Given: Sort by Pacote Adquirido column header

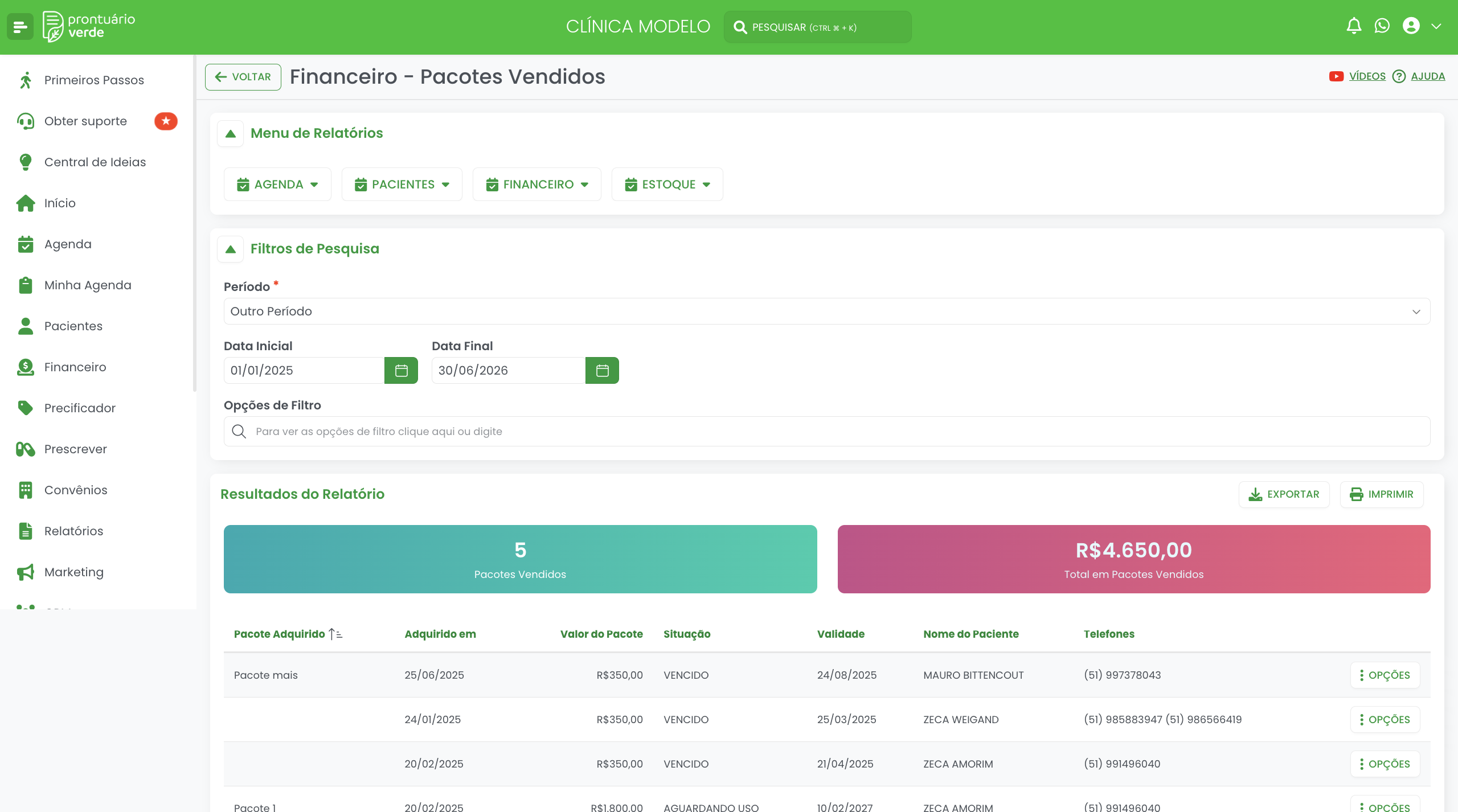Looking at the screenshot, I should pyautogui.click(x=288, y=634).
